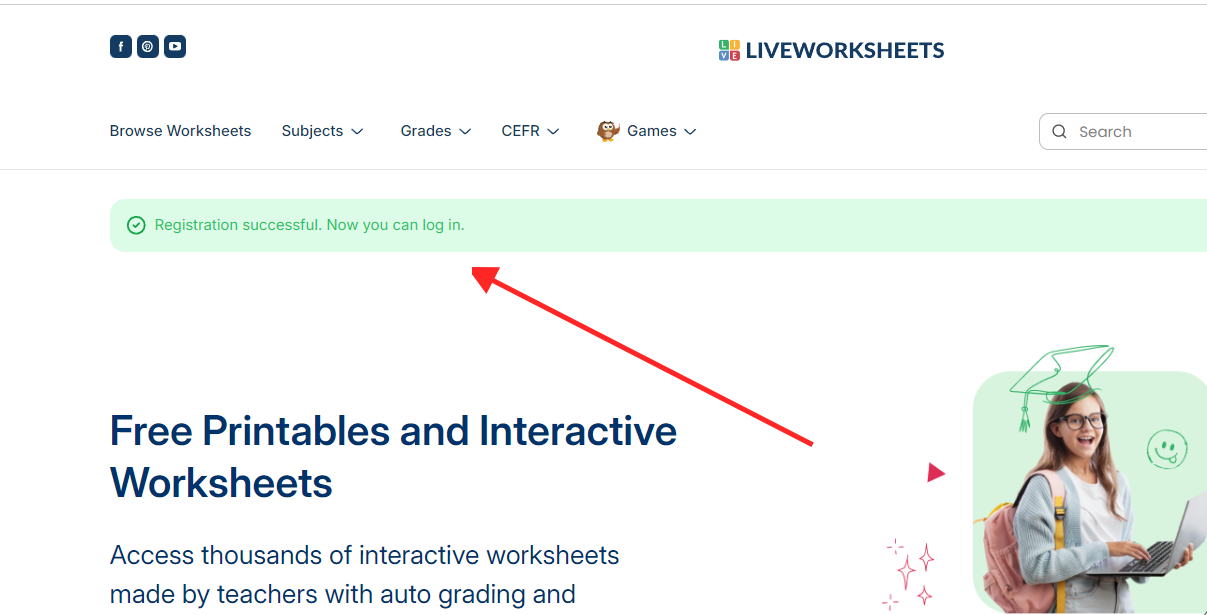Click the green checkmark success icon
This screenshot has width=1207, height=615.
pos(136,226)
